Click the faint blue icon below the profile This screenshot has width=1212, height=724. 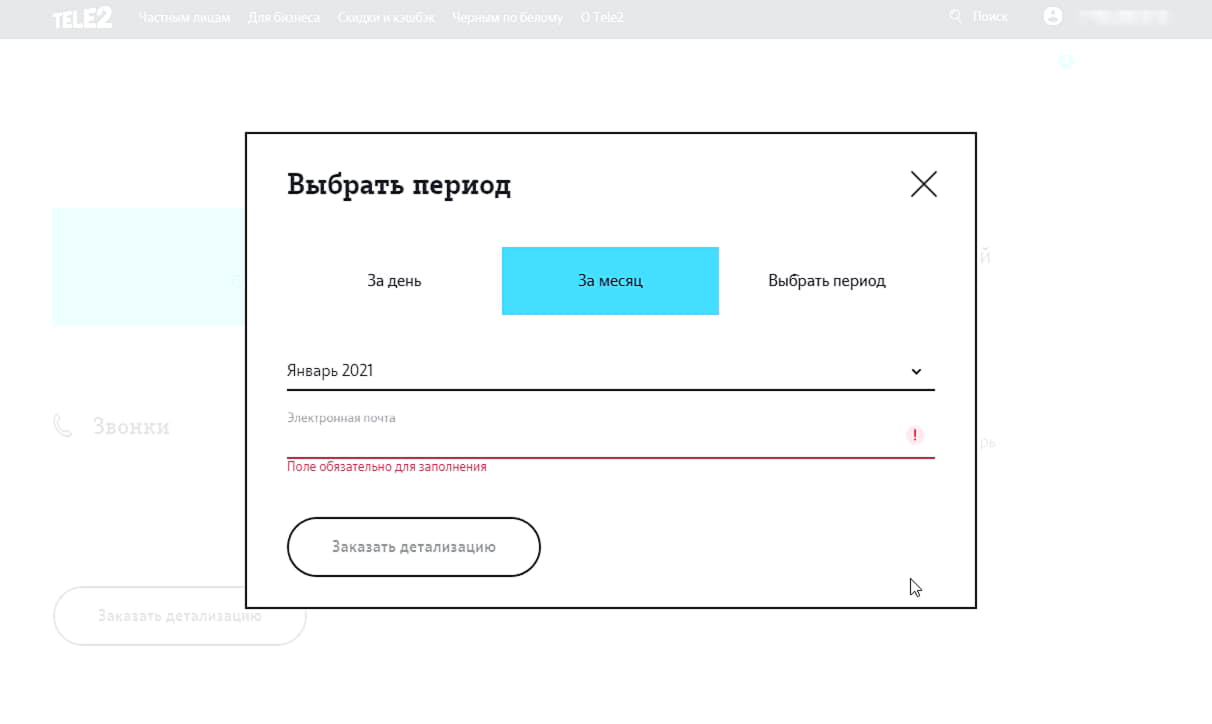pos(1066,62)
